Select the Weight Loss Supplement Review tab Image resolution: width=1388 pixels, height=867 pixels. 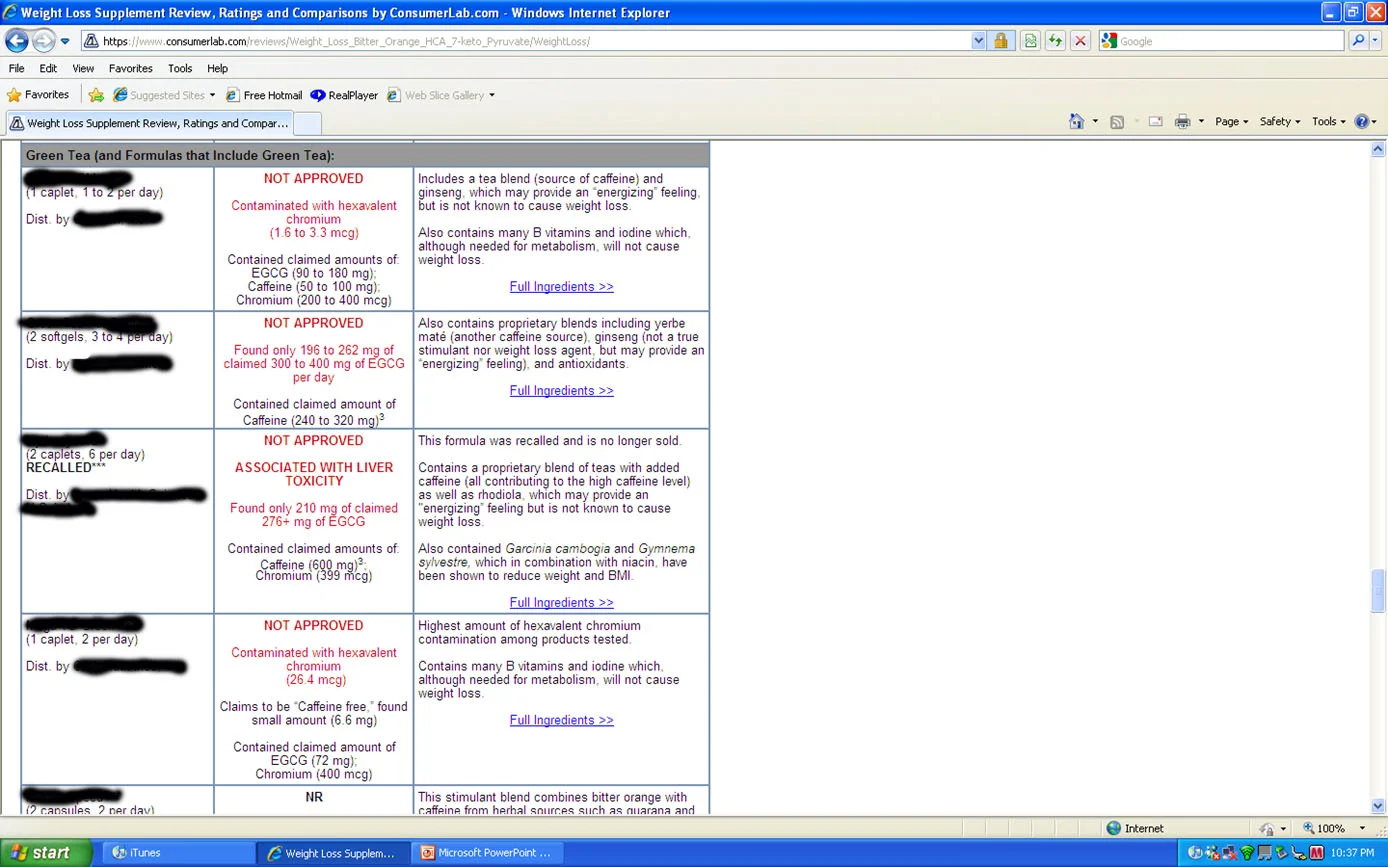[149, 123]
